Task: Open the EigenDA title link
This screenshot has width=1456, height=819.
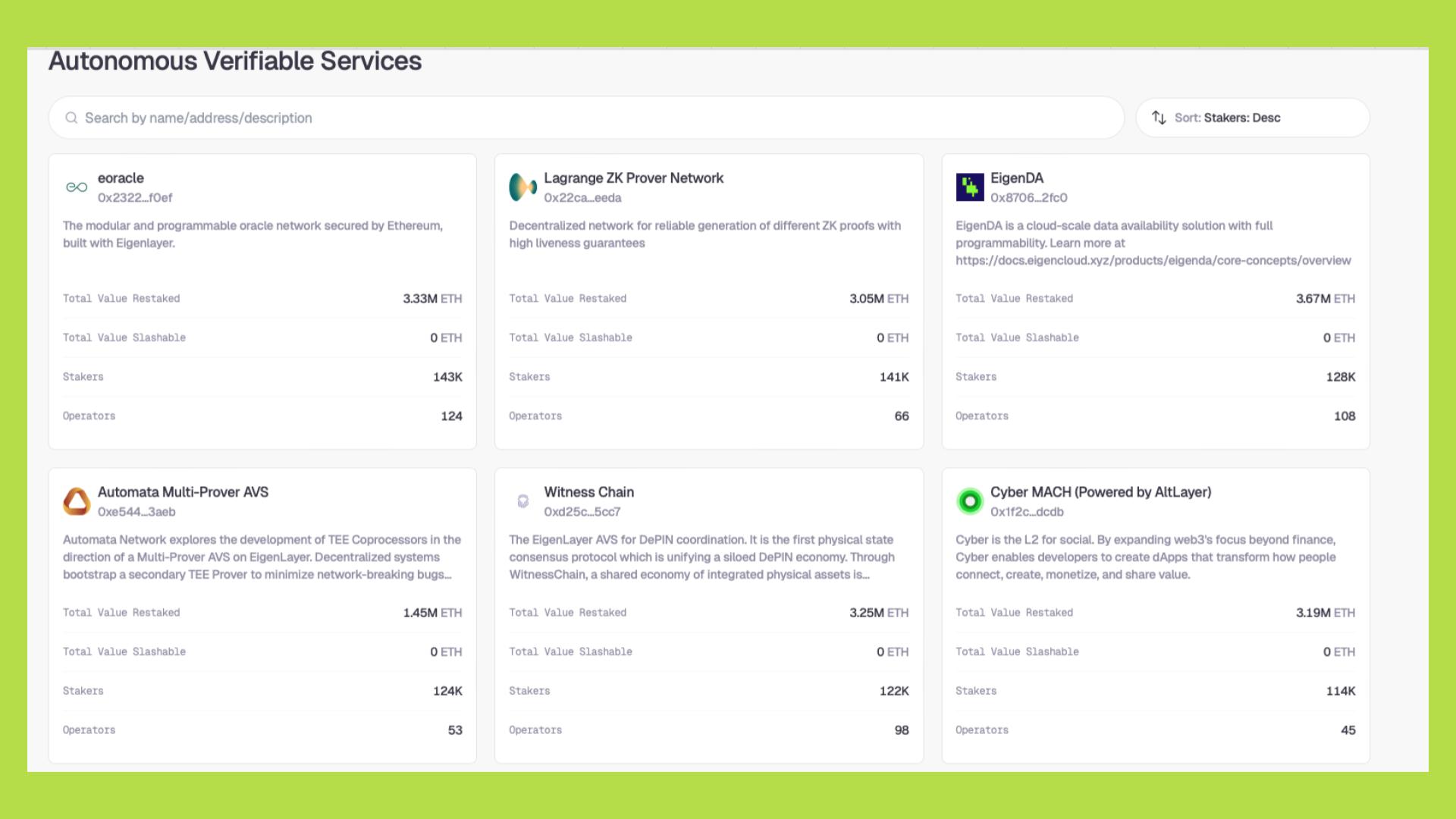Action: click(1016, 178)
